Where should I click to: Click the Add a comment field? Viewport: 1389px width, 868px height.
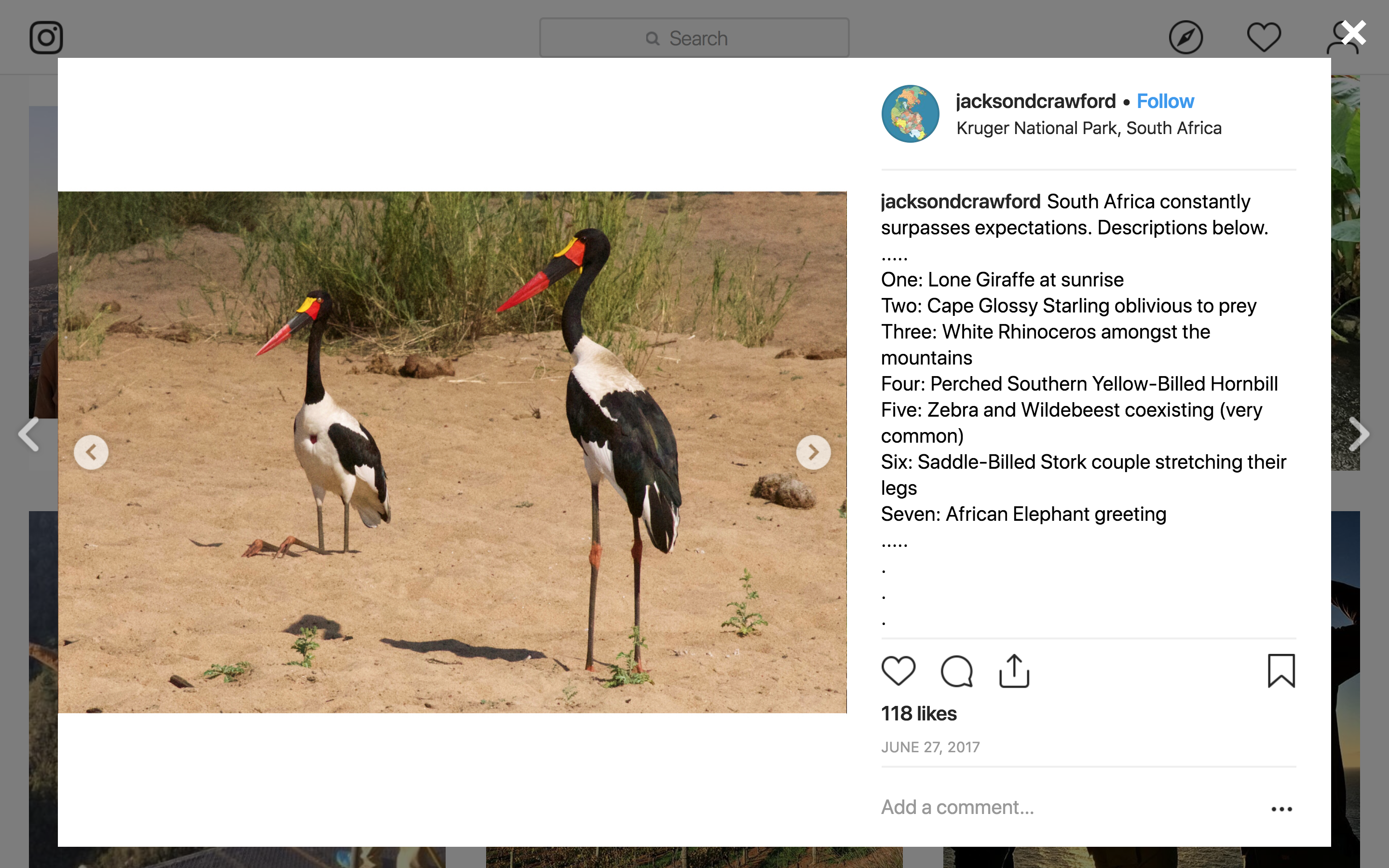coord(1068,807)
